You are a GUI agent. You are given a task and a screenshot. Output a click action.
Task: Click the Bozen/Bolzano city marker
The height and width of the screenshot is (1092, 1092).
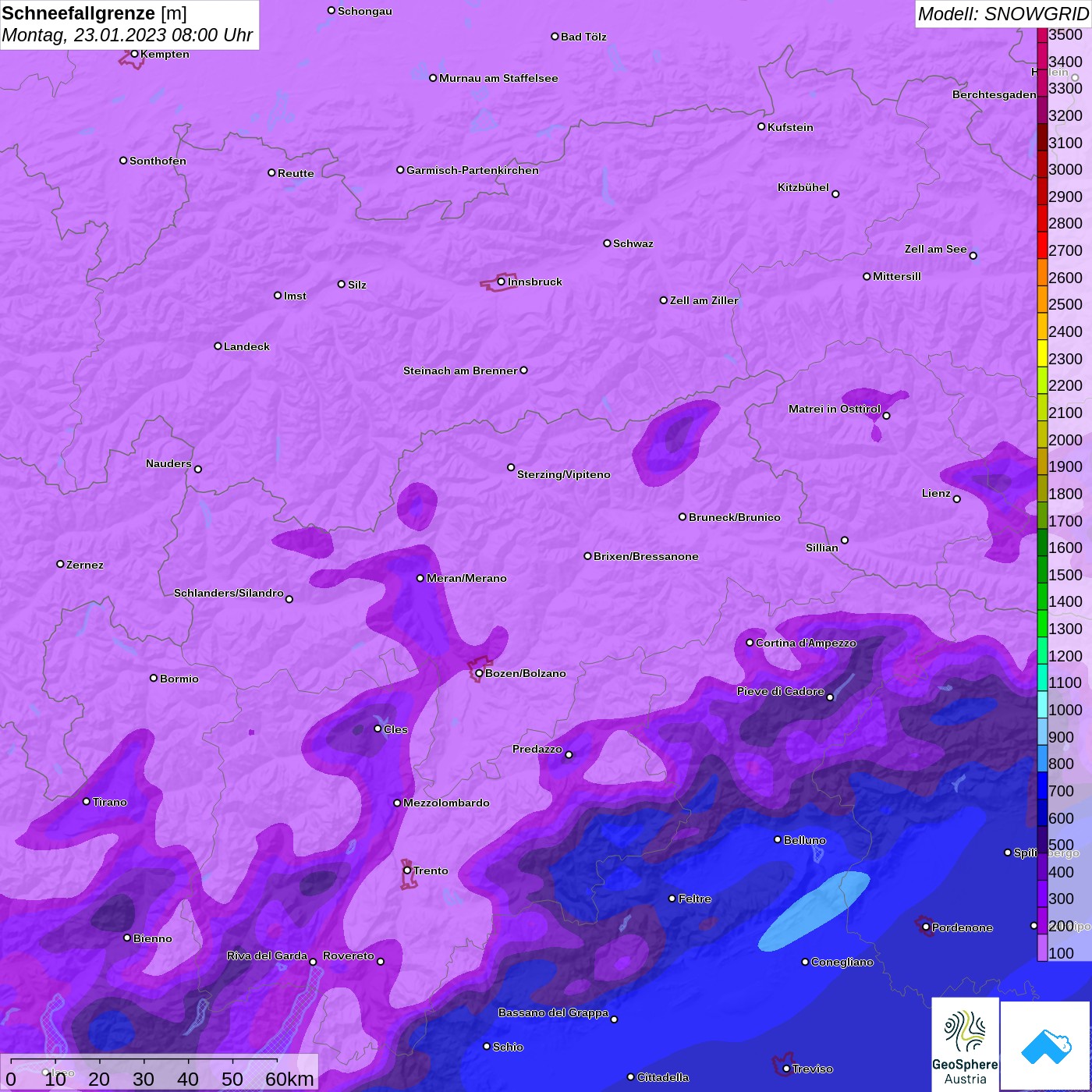[x=479, y=673]
